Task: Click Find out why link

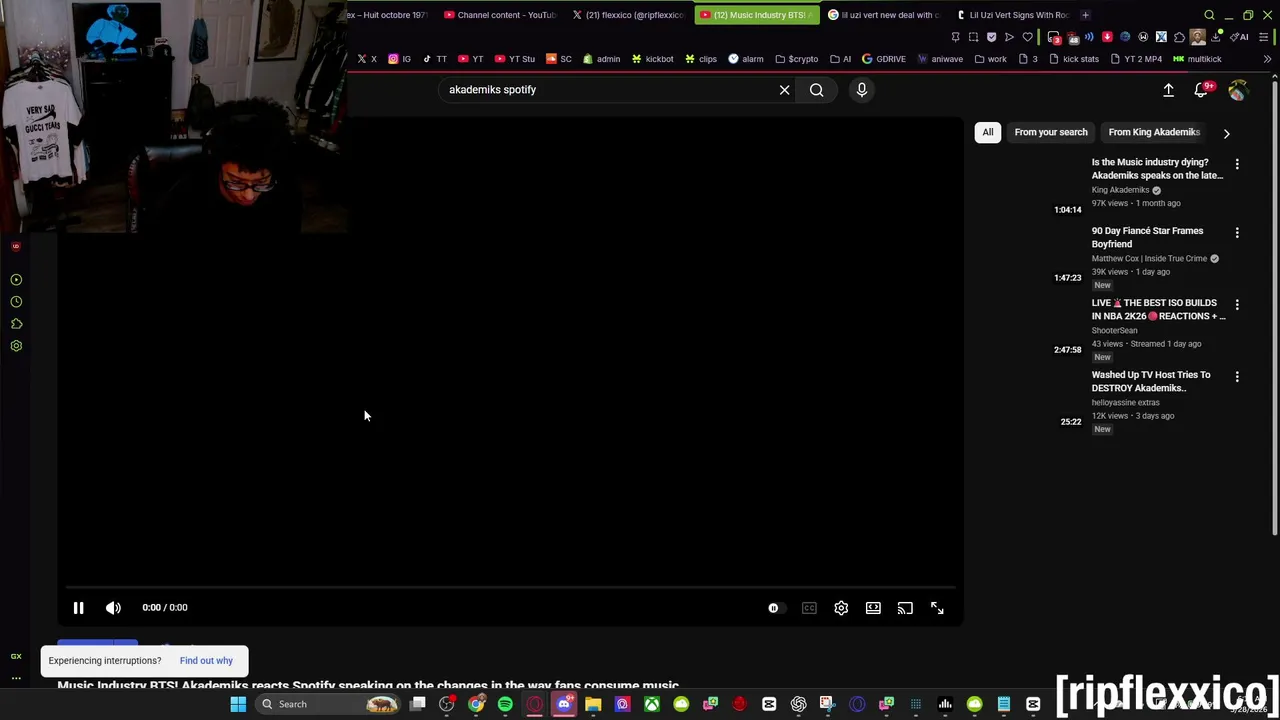Action: coord(206,660)
